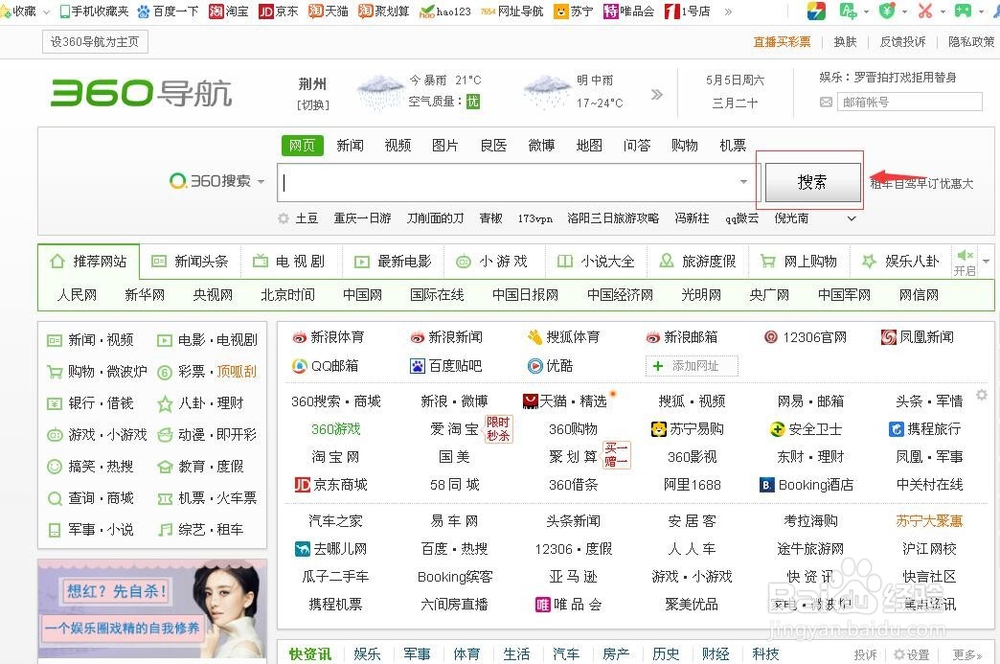Viewport: 1000px width, 664px height.
Task: Open the 携程旅行 link
Action: tap(925, 429)
